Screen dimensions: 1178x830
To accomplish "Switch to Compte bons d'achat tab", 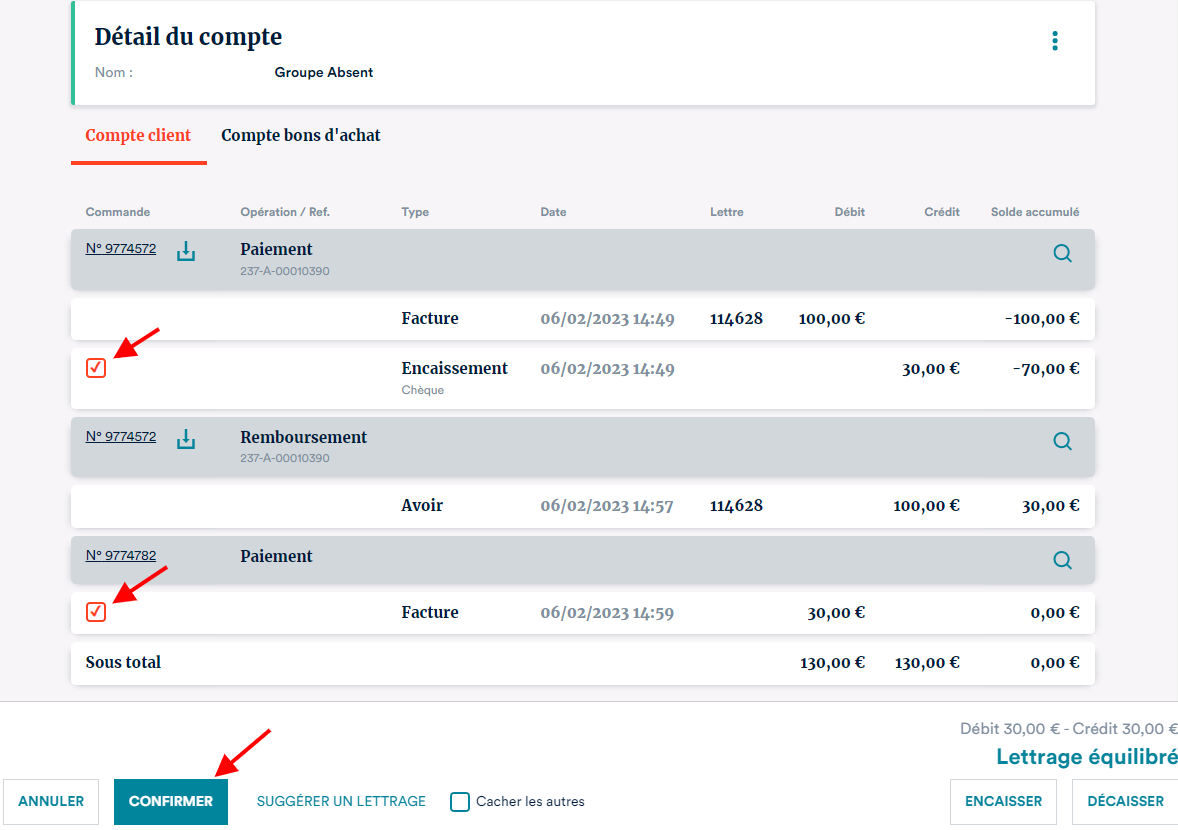I will click(300, 135).
